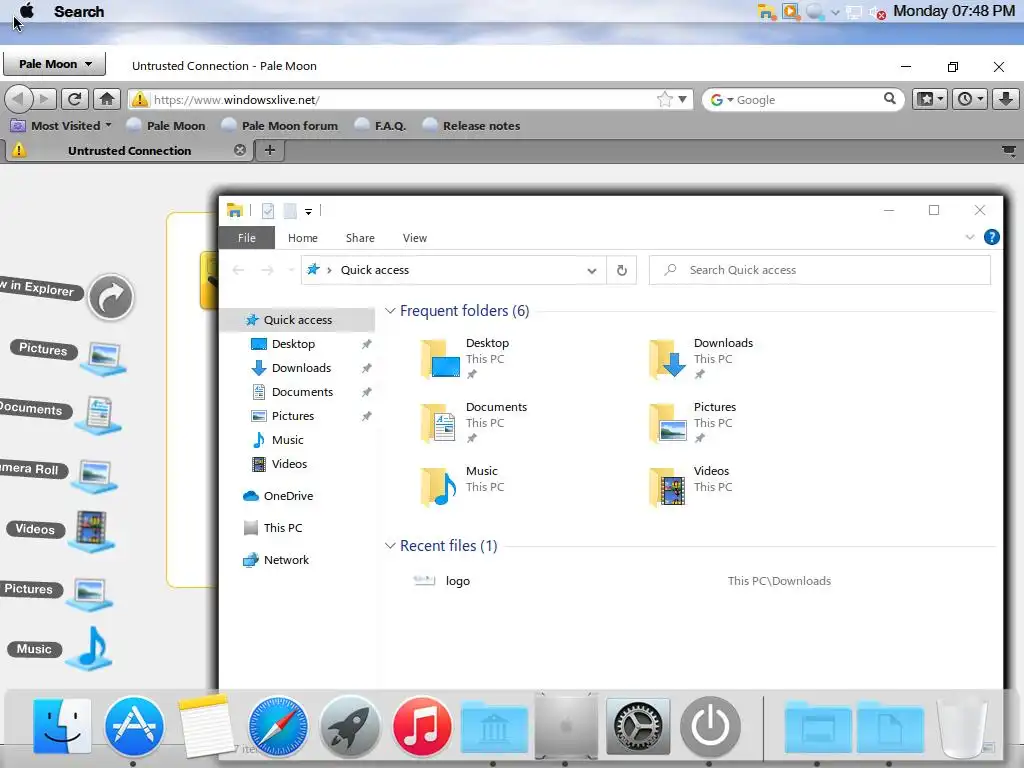Select Quick access in navigation pane
The width and height of the screenshot is (1024, 768).
pos(298,319)
